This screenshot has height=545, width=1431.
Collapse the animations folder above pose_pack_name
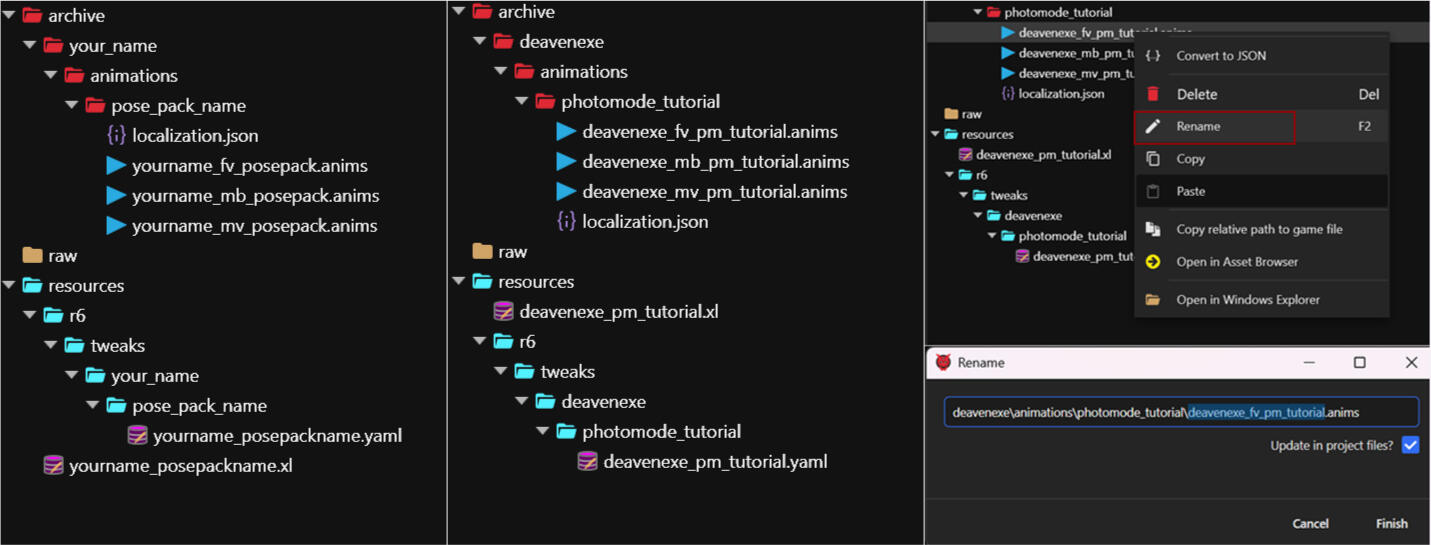[x=51, y=76]
